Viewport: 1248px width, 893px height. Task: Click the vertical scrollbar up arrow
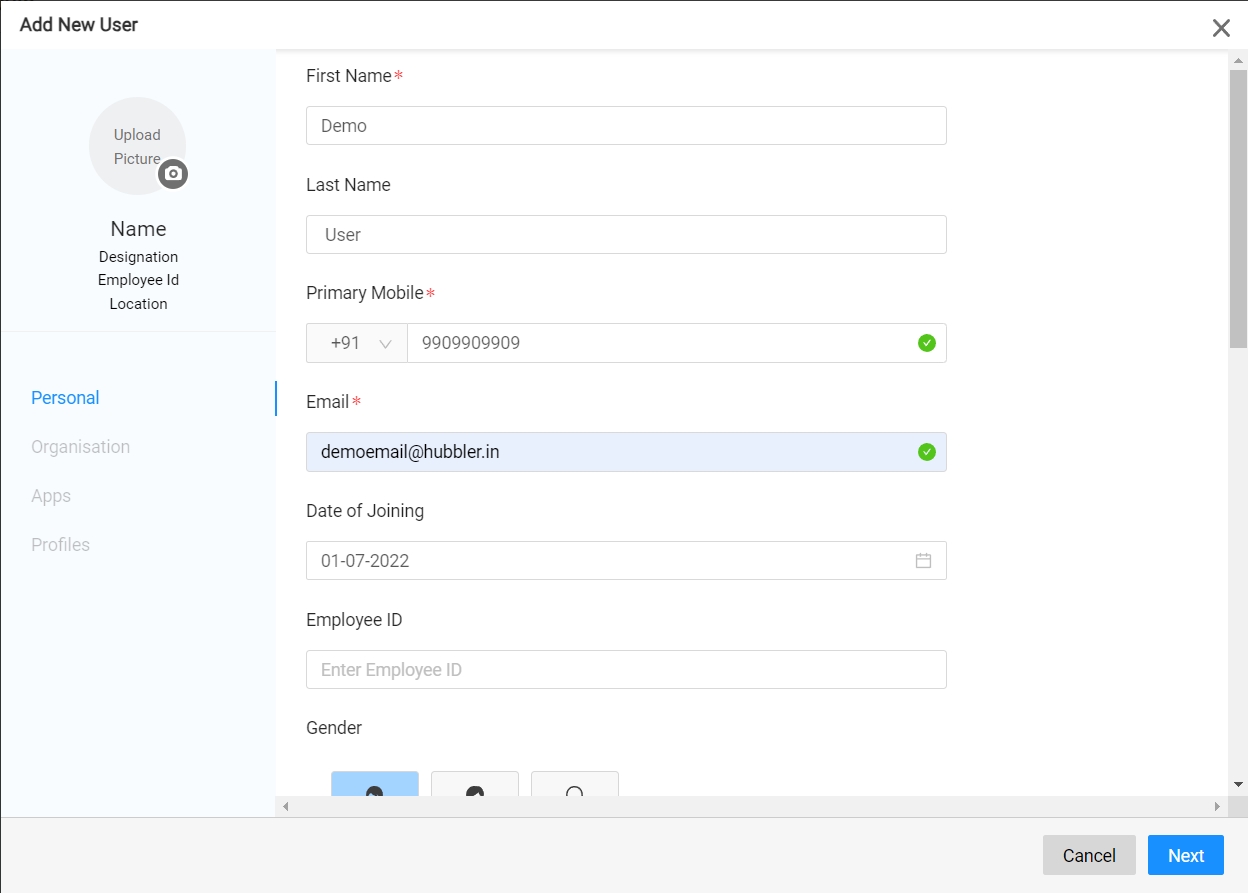tap(1238, 61)
